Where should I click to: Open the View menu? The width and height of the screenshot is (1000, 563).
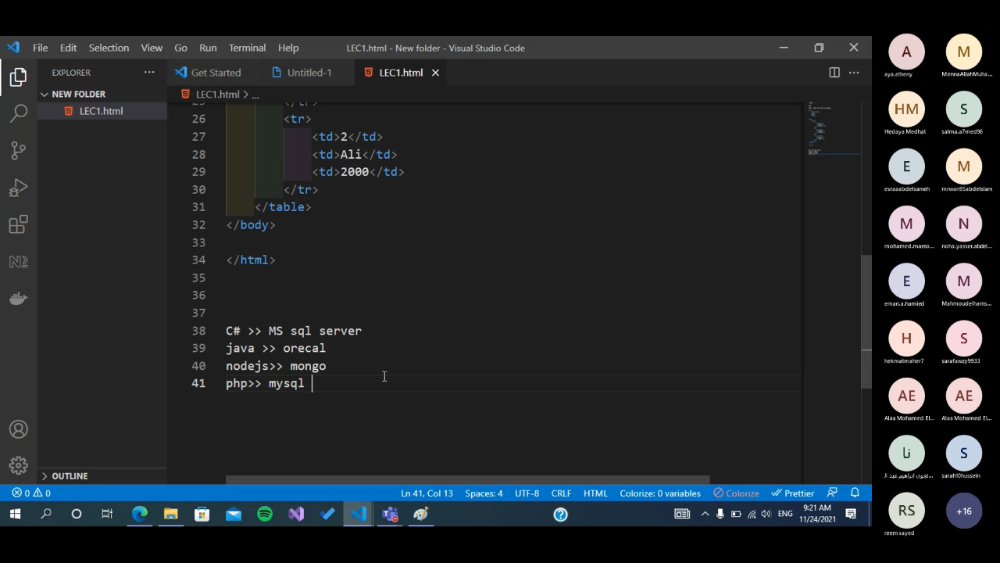point(151,48)
